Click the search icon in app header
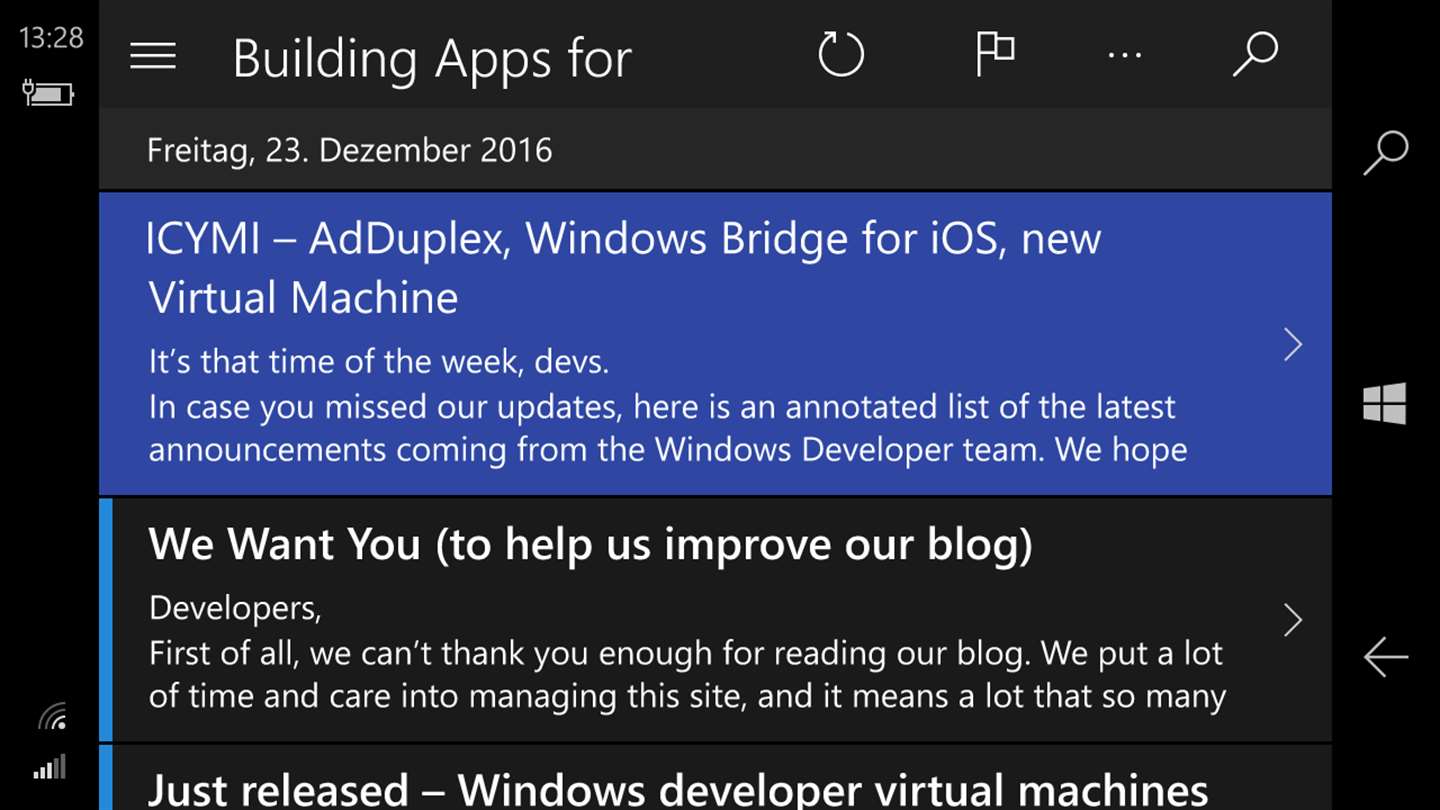 pyautogui.click(x=1255, y=54)
